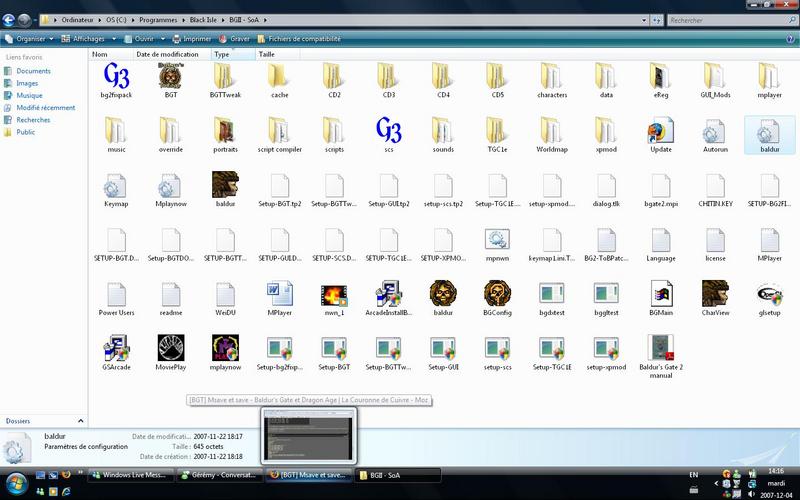
Task: Click the Windows Start orb
Action: [16, 483]
